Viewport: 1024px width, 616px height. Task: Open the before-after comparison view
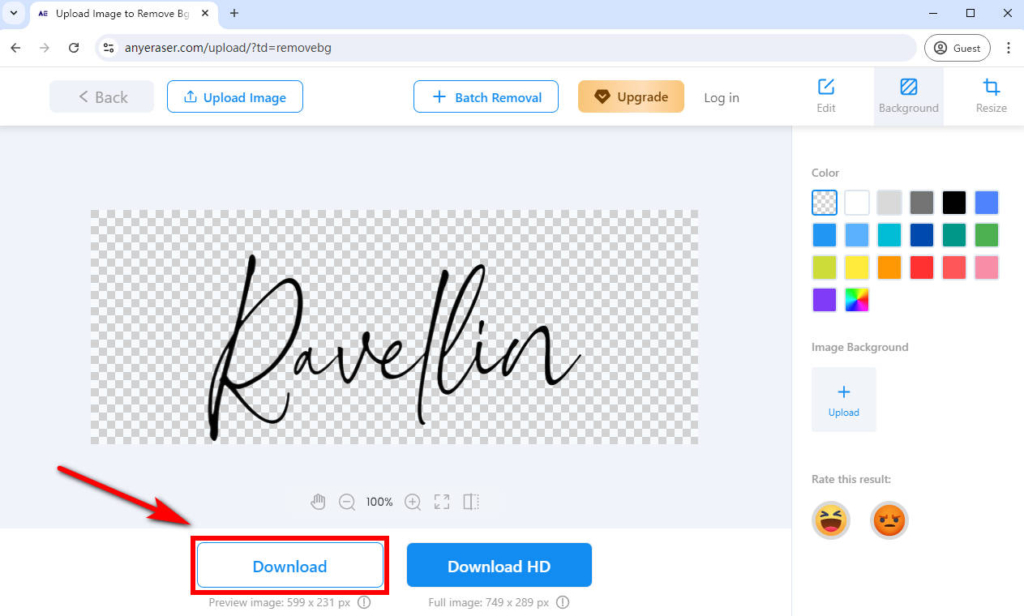pos(470,501)
